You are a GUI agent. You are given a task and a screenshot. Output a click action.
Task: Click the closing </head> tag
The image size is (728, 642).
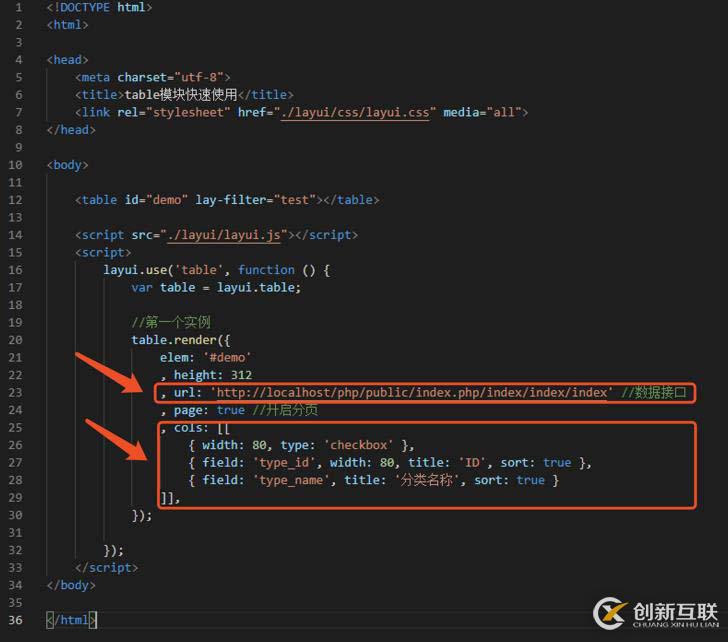(71, 130)
